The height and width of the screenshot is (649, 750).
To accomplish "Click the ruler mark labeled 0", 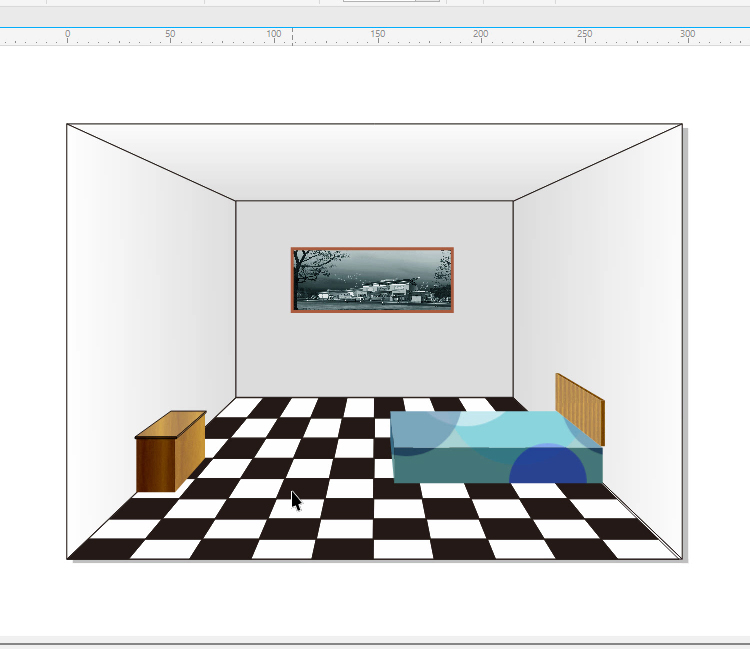I will [67, 34].
